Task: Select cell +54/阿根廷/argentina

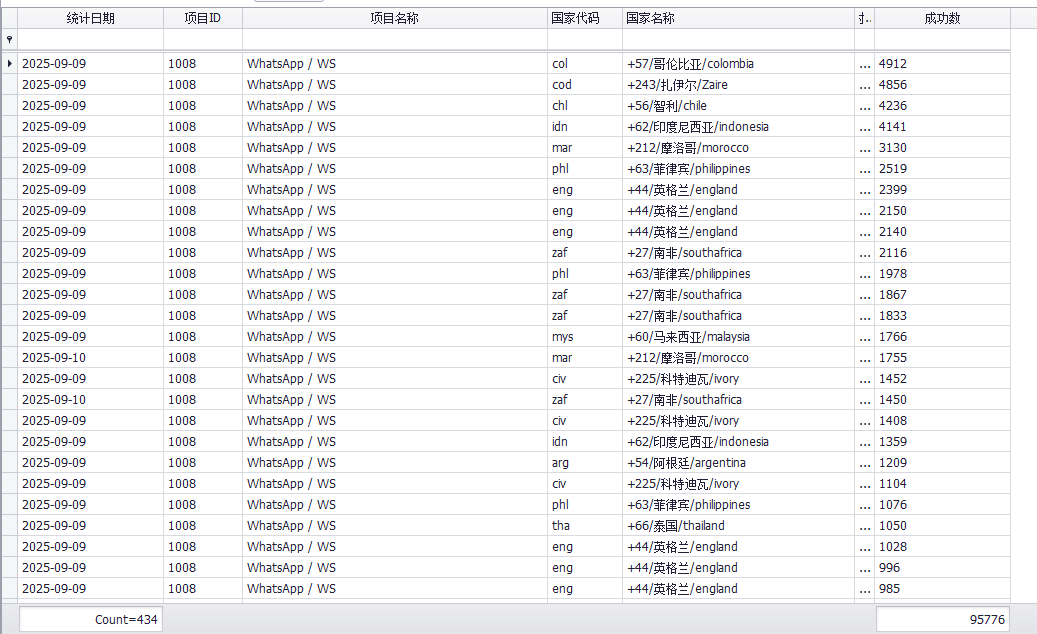Action: tap(738, 463)
